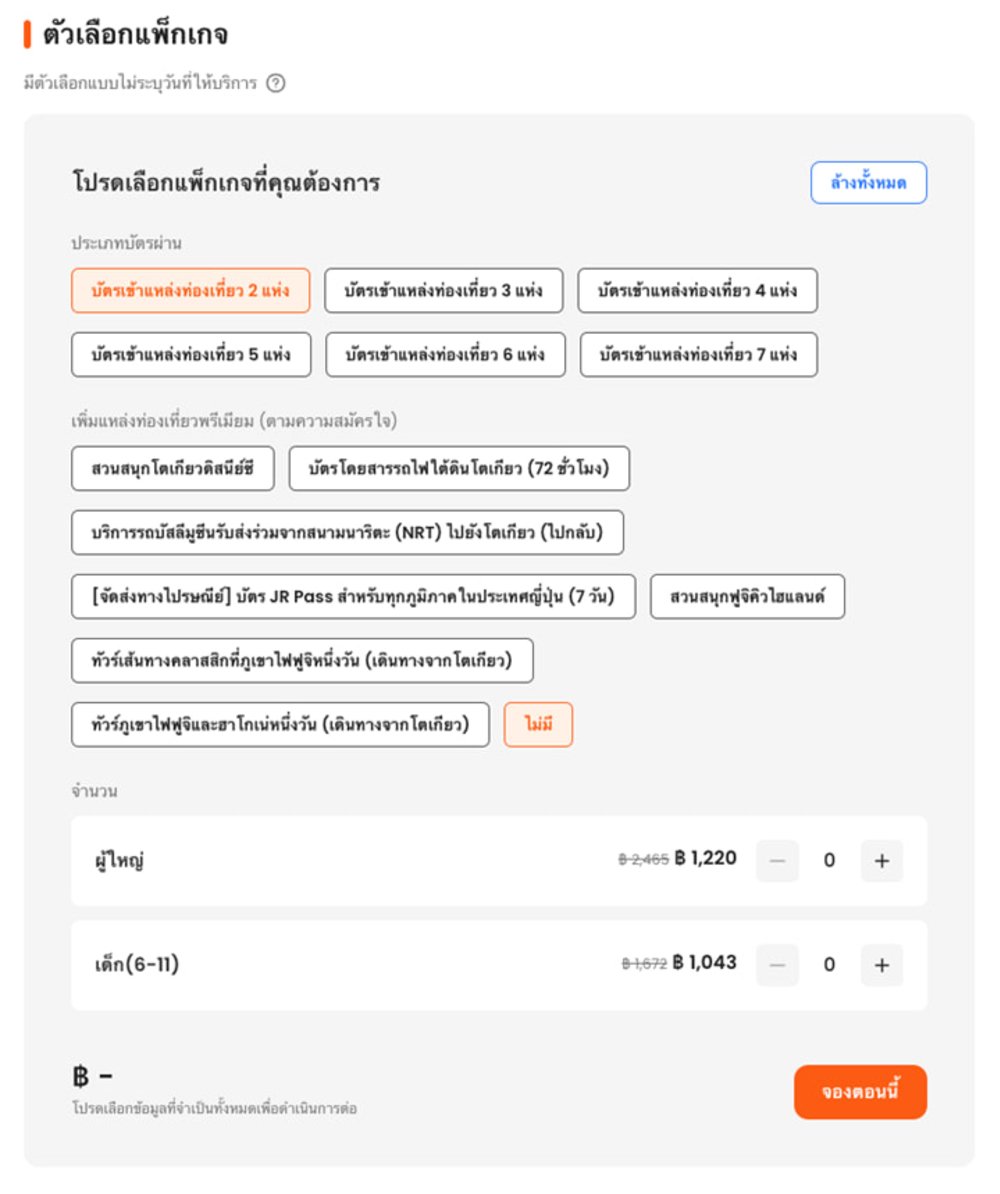1000x1194 pixels.
Task: Pick the 4-attraction pass option
Action: point(697,291)
